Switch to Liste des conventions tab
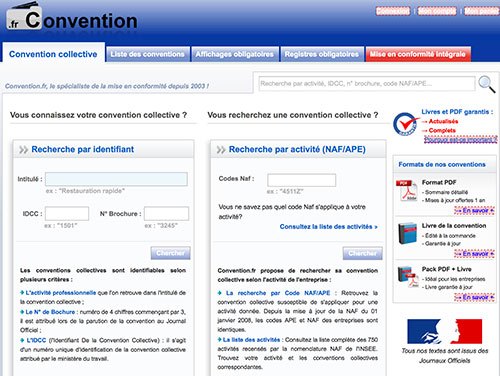Image resolution: width=500 pixels, height=376 pixels. [148, 54]
